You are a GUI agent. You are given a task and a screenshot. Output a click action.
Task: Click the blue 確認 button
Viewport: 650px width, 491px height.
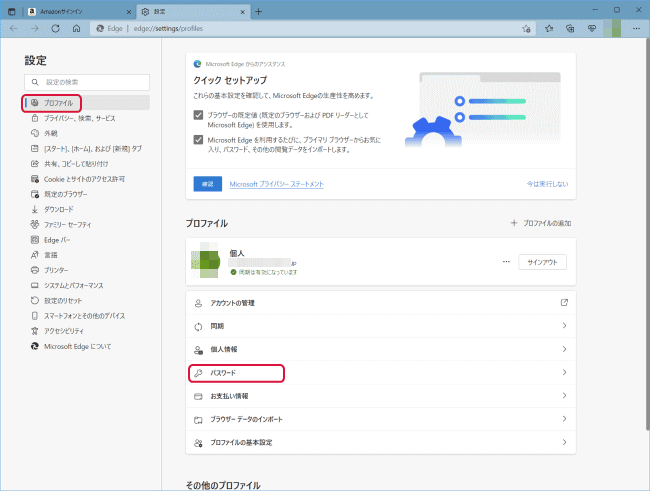[208, 184]
